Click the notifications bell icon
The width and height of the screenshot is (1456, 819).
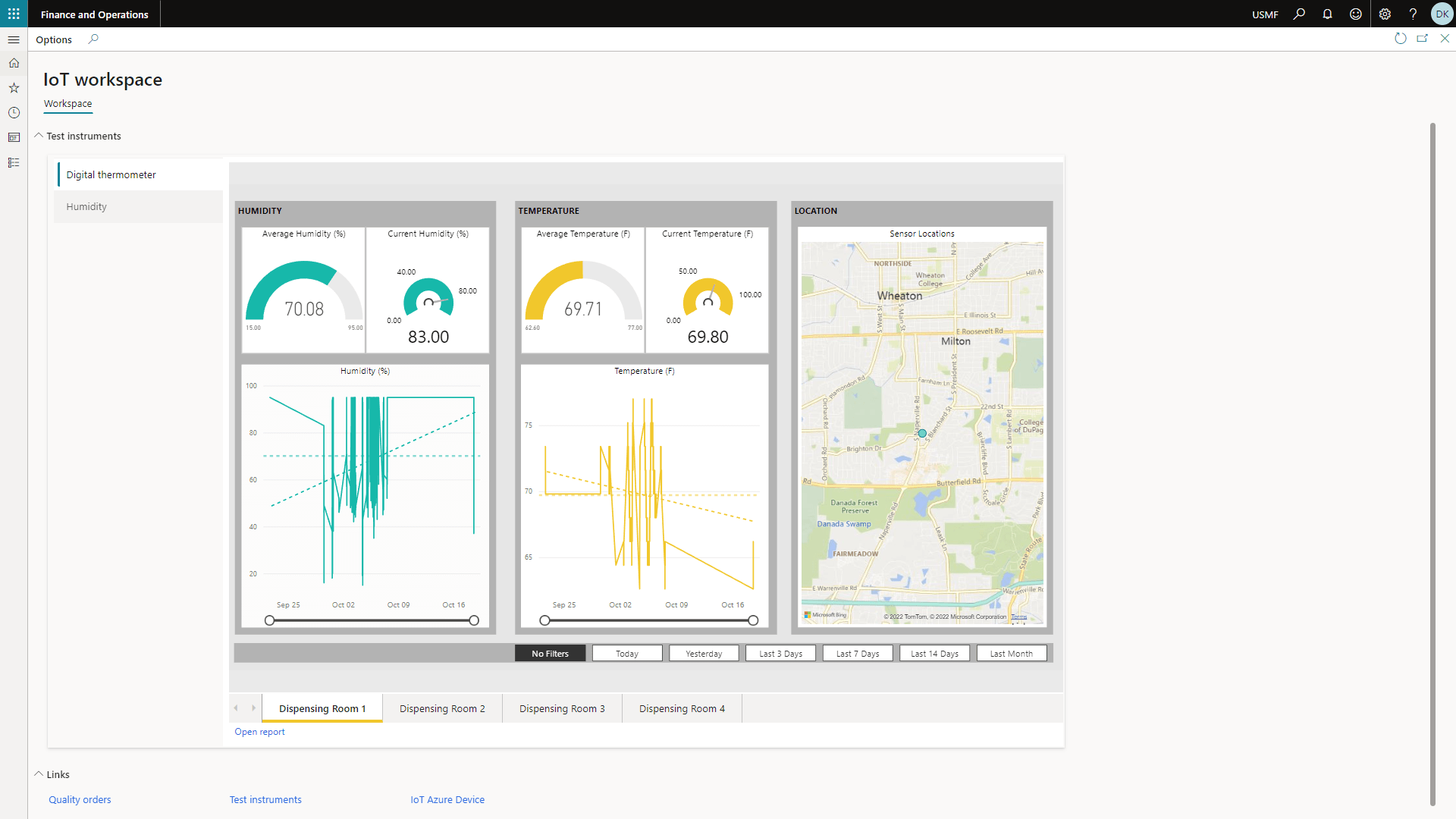pyautogui.click(x=1327, y=14)
